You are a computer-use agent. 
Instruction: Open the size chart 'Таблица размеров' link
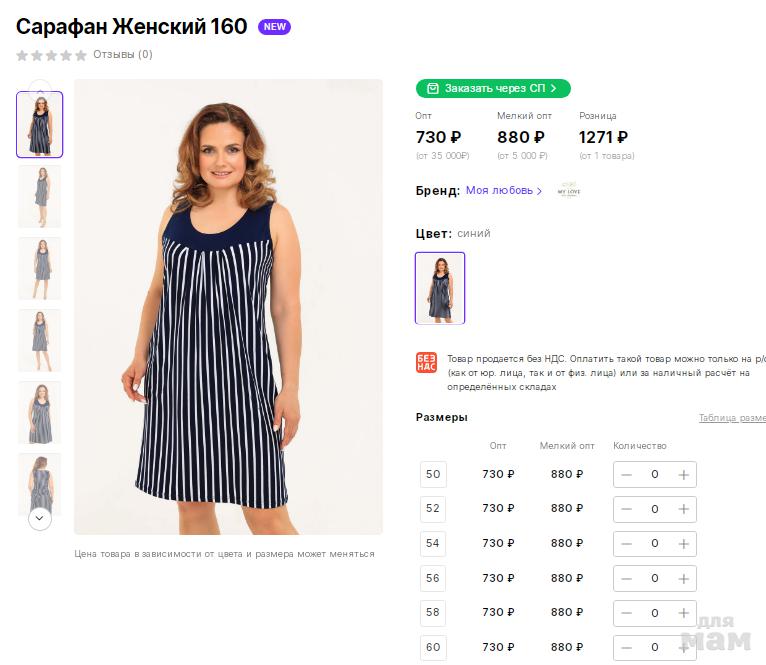(732, 418)
